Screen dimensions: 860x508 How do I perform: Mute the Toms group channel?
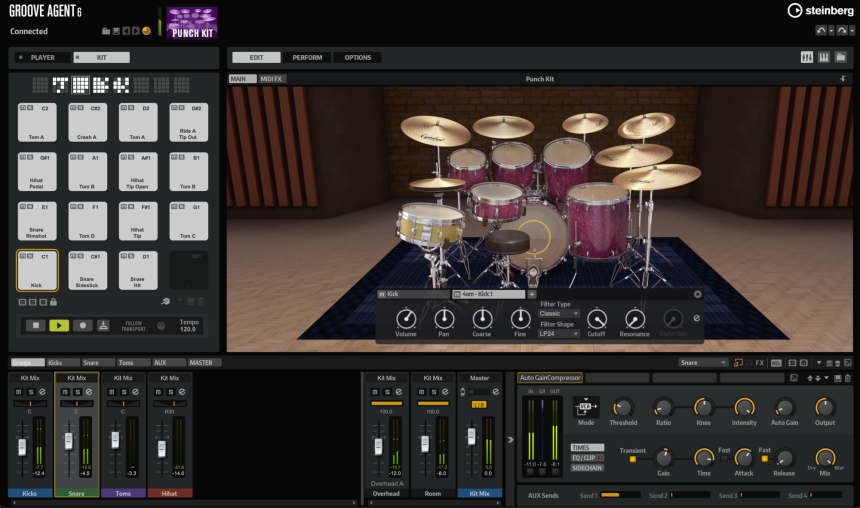tap(112, 392)
